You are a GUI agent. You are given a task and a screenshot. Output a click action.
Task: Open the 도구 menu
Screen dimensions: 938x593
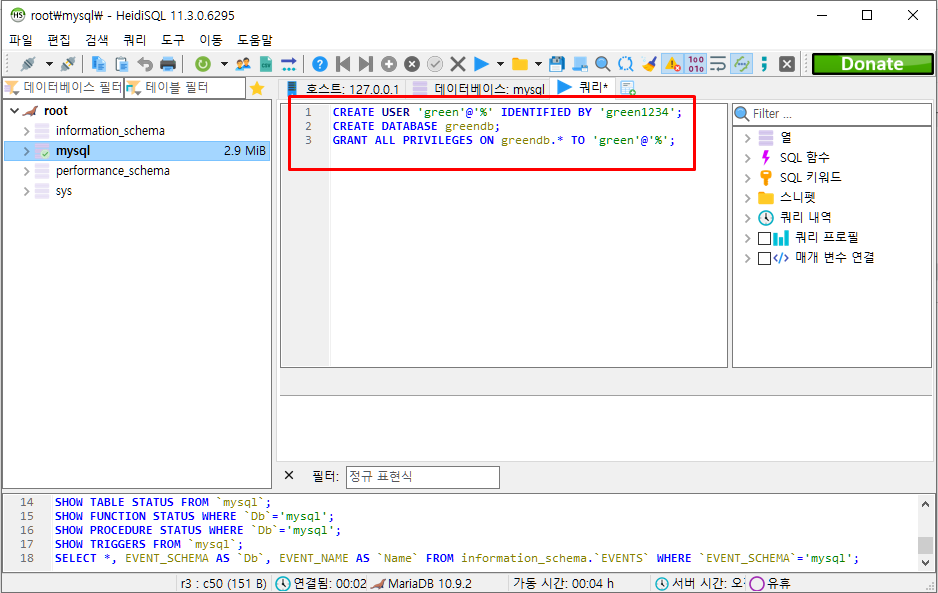click(173, 40)
